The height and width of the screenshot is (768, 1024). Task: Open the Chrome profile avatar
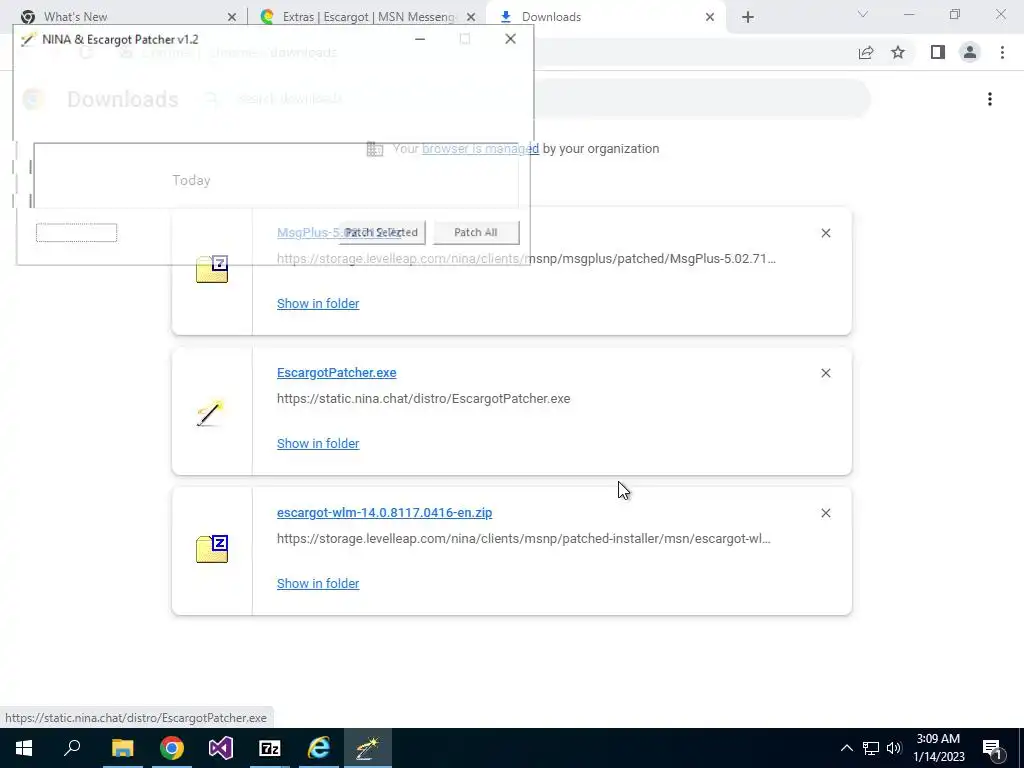pos(970,52)
